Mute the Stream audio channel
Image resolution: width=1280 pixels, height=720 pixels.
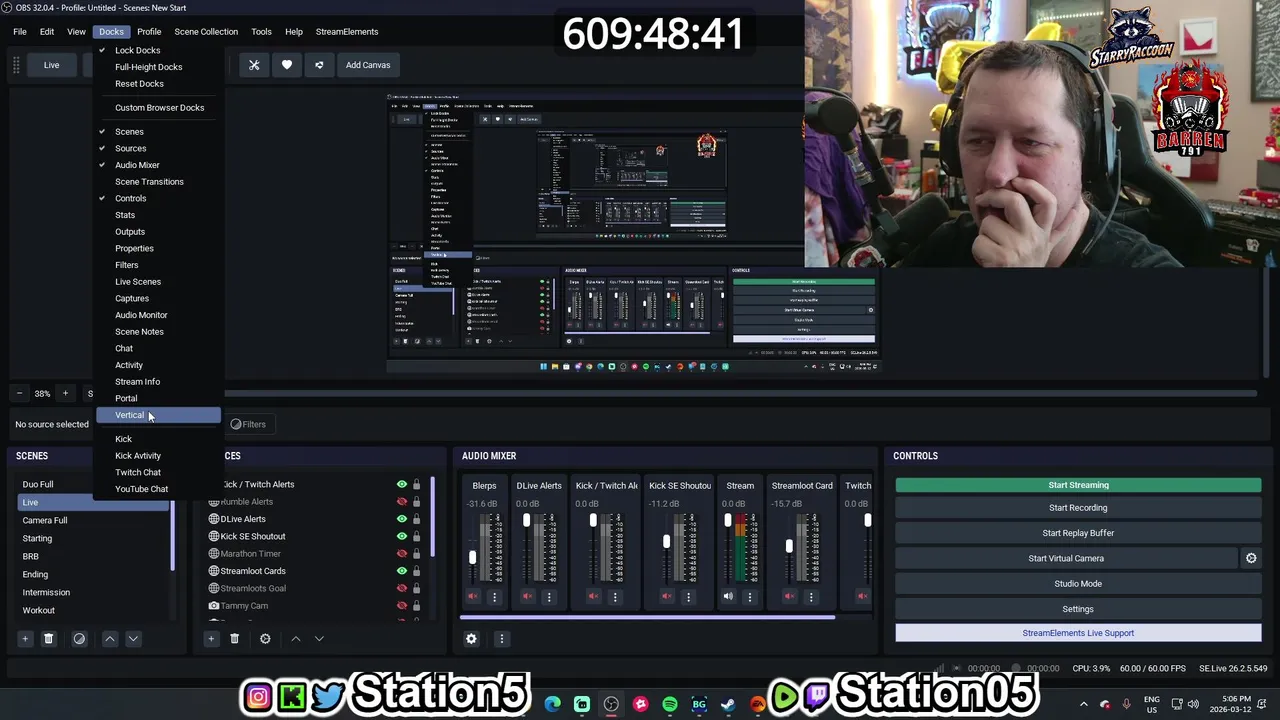728,597
